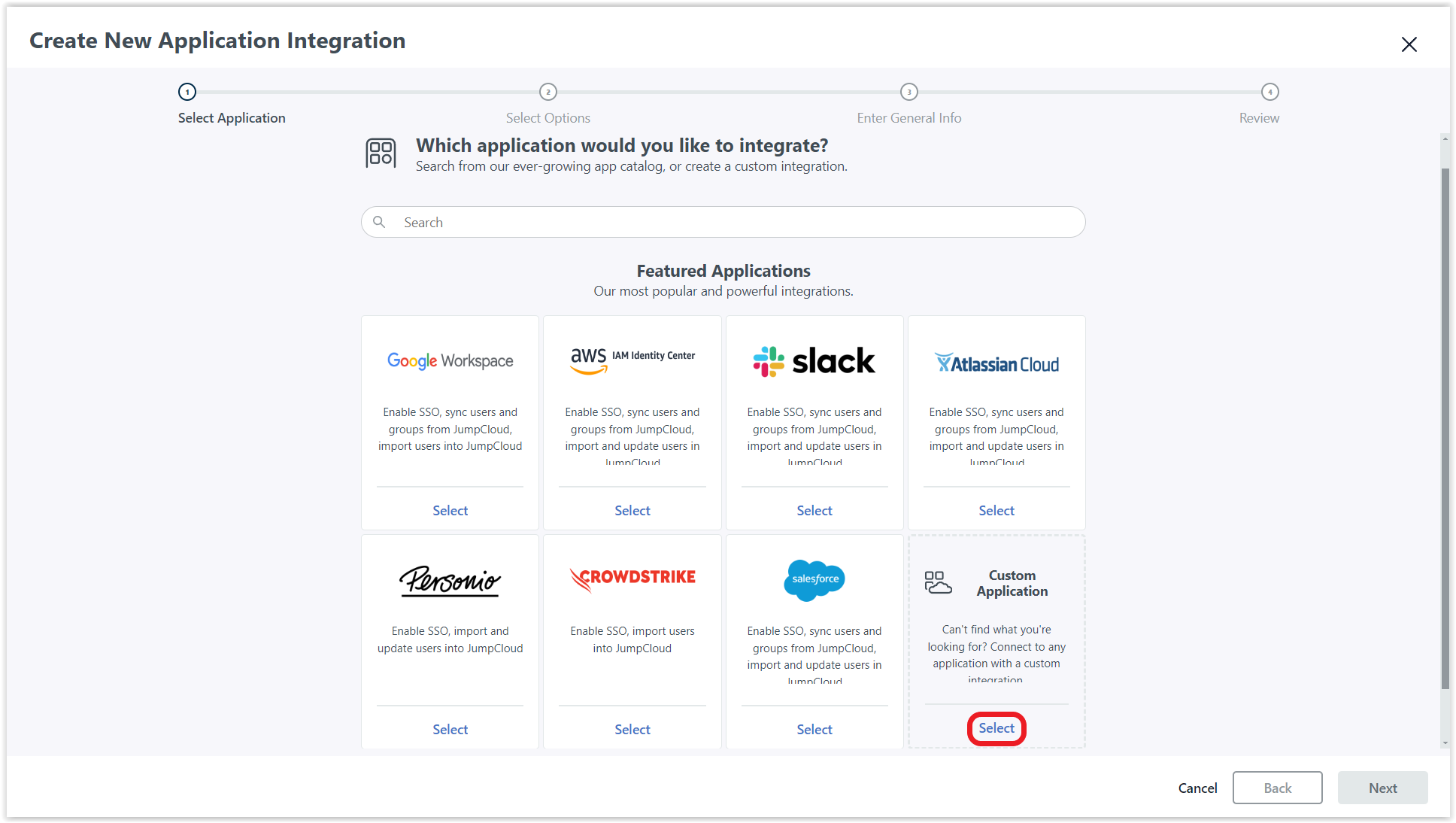This screenshot has width=1456, height=823.
Task: Select the Personio integration
Action: [450, 730]
